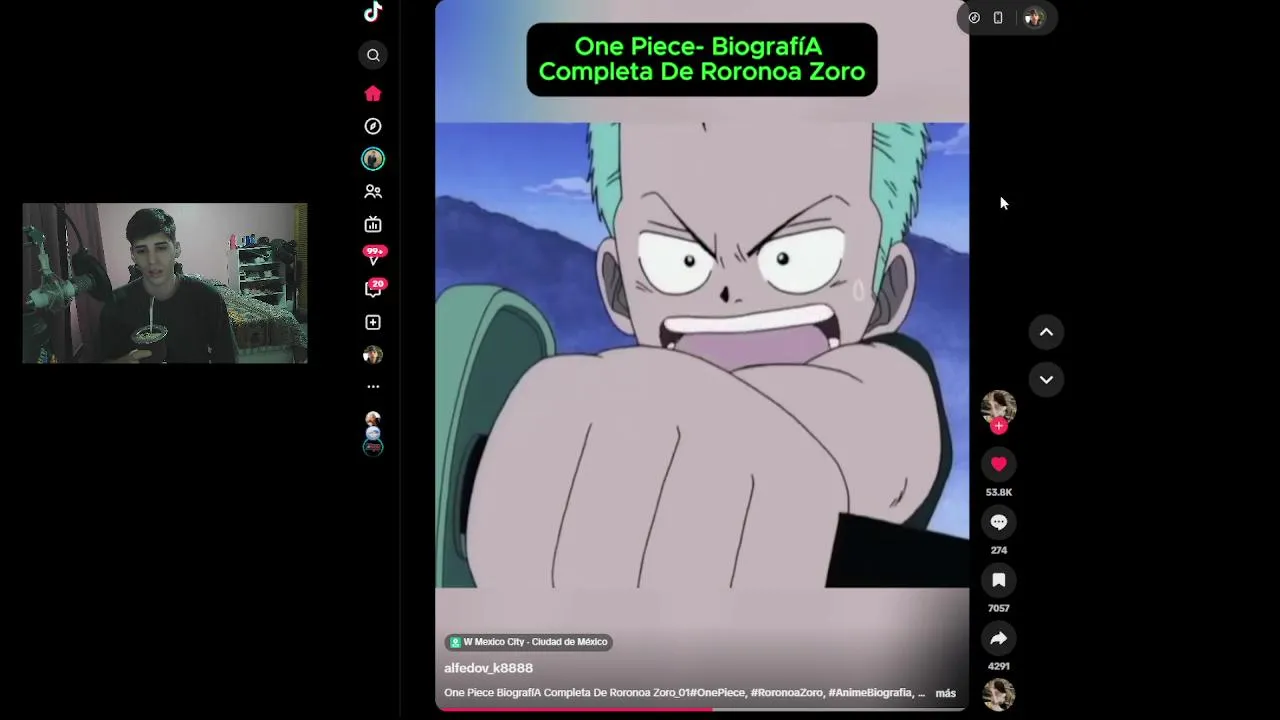
Task: Click the get app phone icon
Action: pyautogui.click(x=998, y=18)
